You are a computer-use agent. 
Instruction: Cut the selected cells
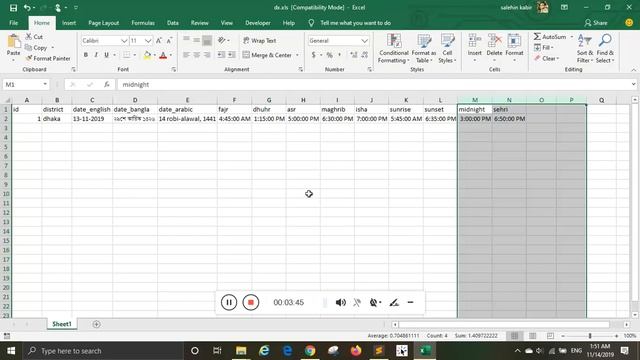click(34, 37)
